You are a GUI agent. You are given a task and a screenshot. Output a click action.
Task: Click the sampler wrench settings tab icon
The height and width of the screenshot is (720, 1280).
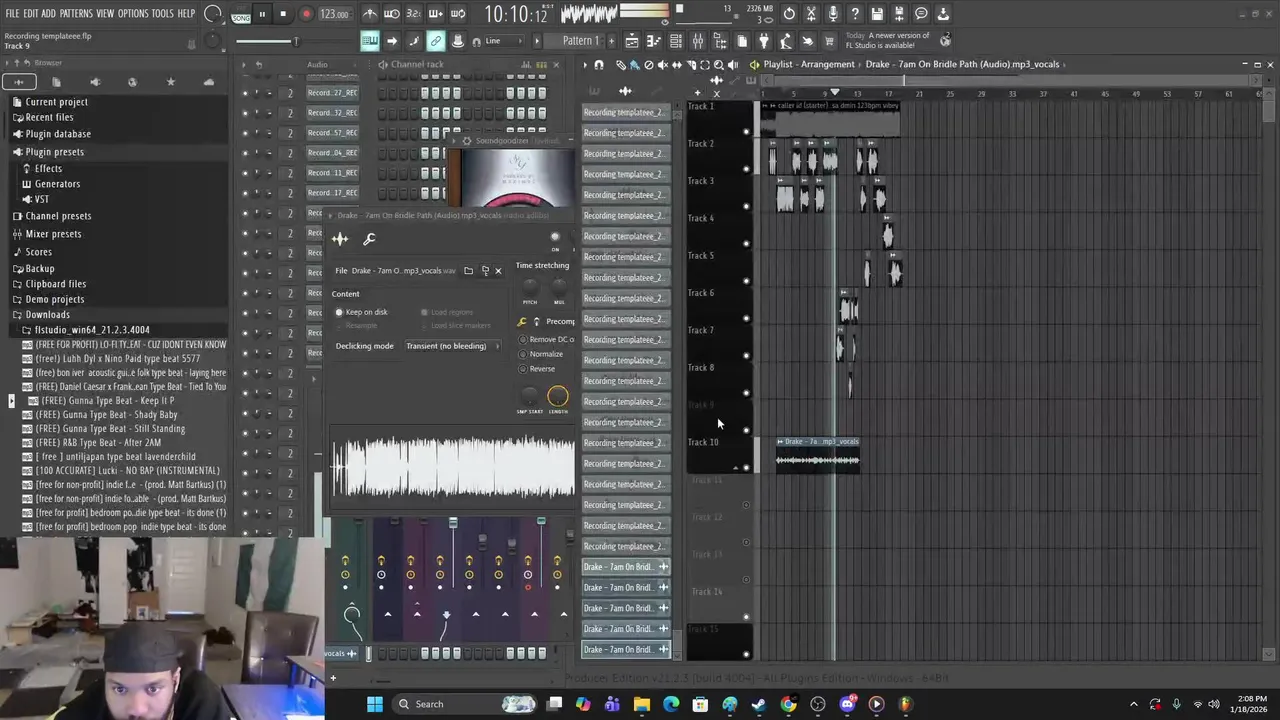coord(369,239)
